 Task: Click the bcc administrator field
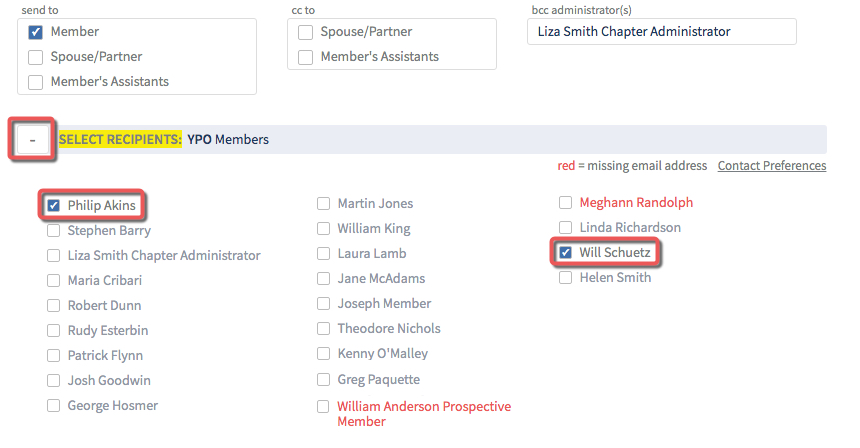point(661,32)
